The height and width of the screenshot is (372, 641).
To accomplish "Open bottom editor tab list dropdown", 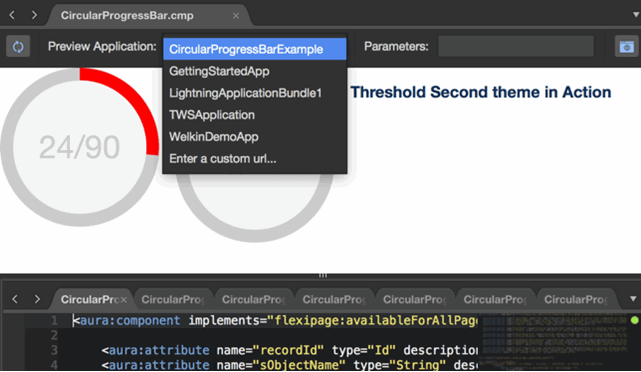I will click(x=633, y=299).
